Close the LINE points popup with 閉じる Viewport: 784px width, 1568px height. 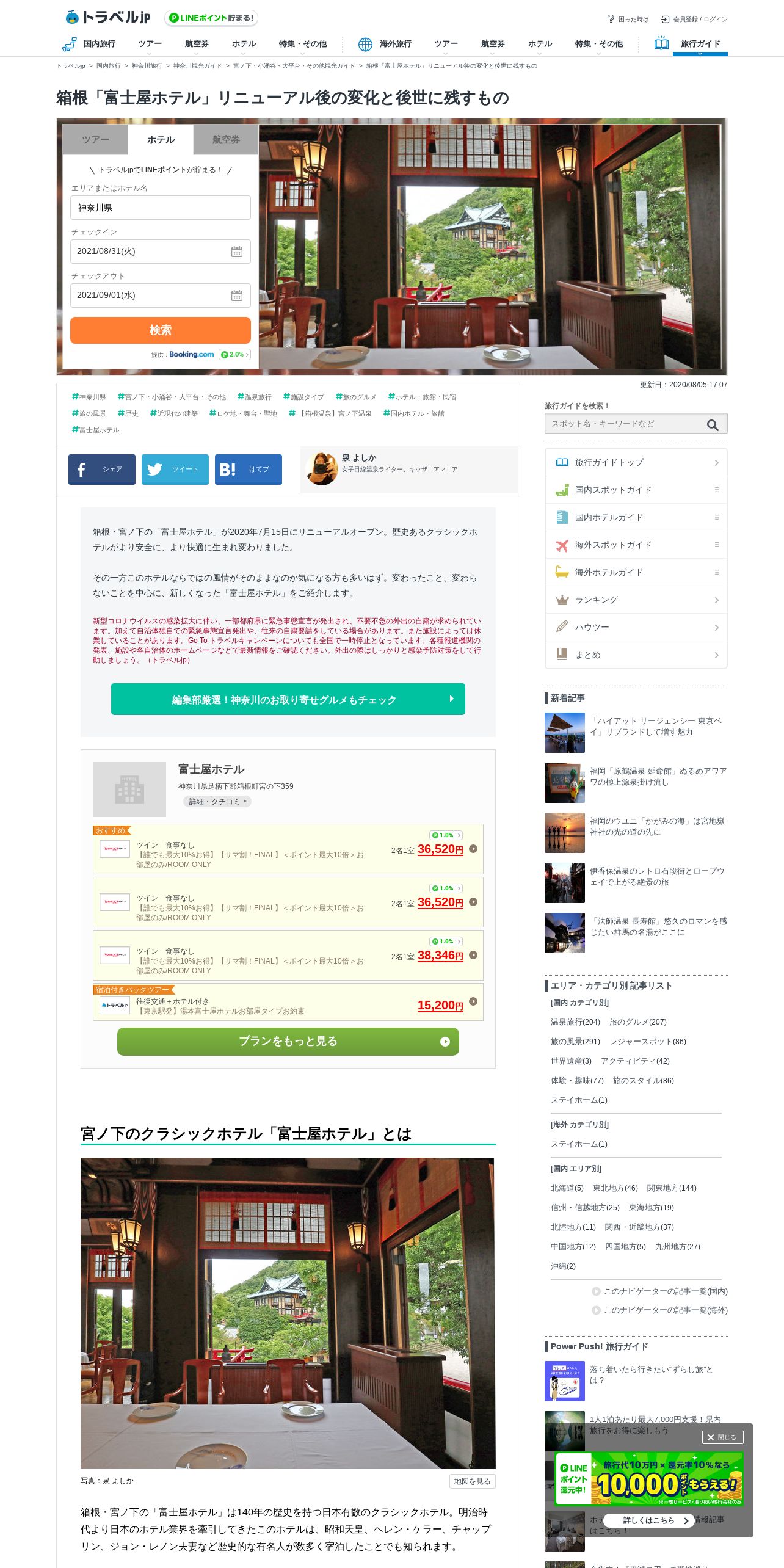click(x=722, y=1437)
